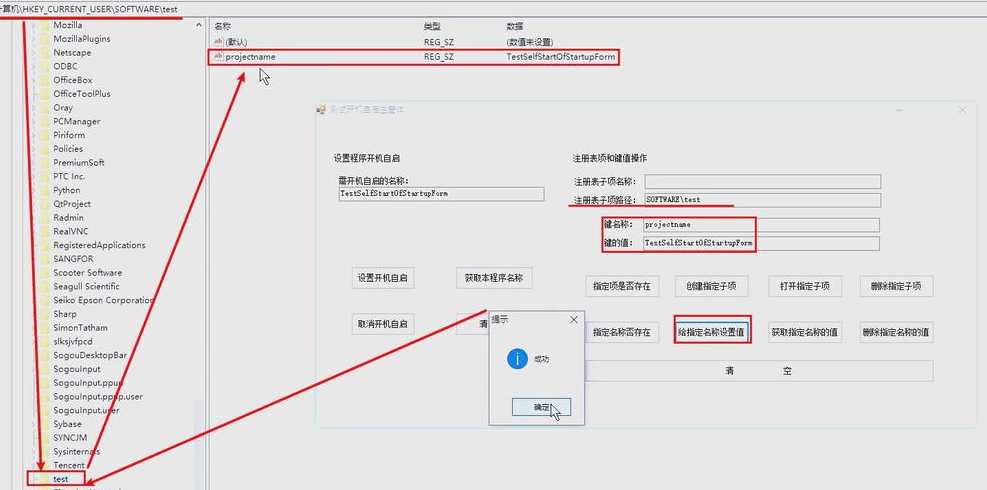Click the 给指定名称设置值 button

[712, 332]
